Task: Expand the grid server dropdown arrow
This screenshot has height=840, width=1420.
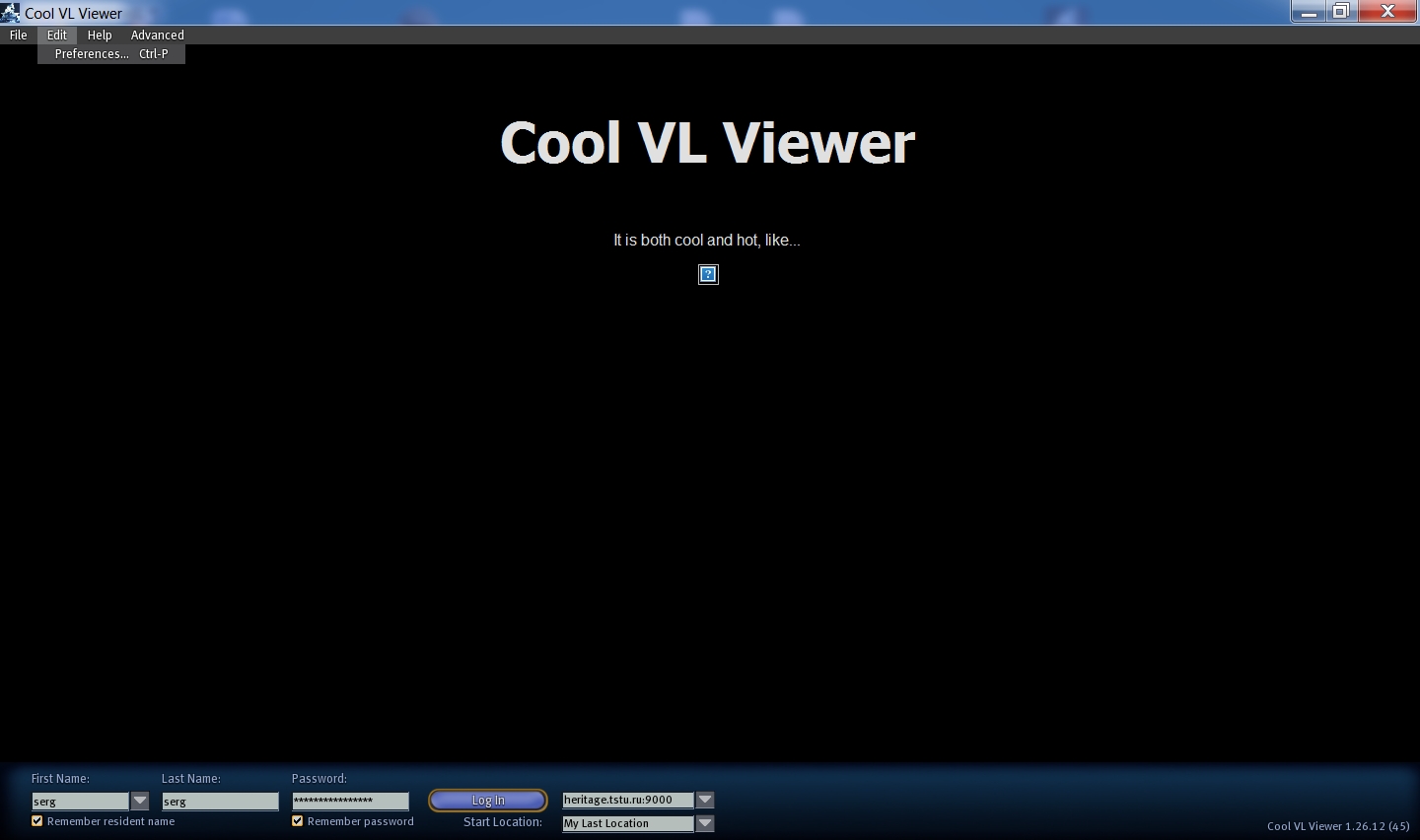Action: [705, 800]
